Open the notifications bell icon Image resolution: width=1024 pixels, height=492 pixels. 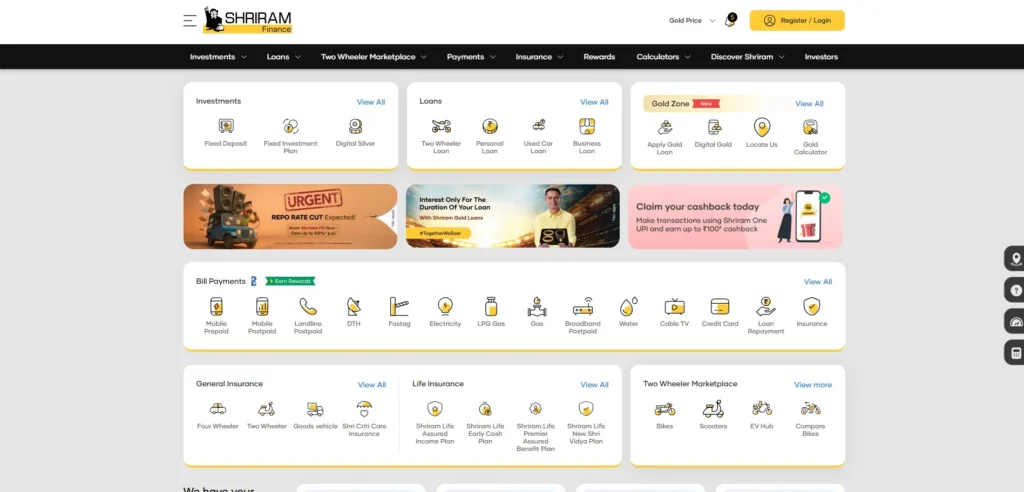(730, 20)
